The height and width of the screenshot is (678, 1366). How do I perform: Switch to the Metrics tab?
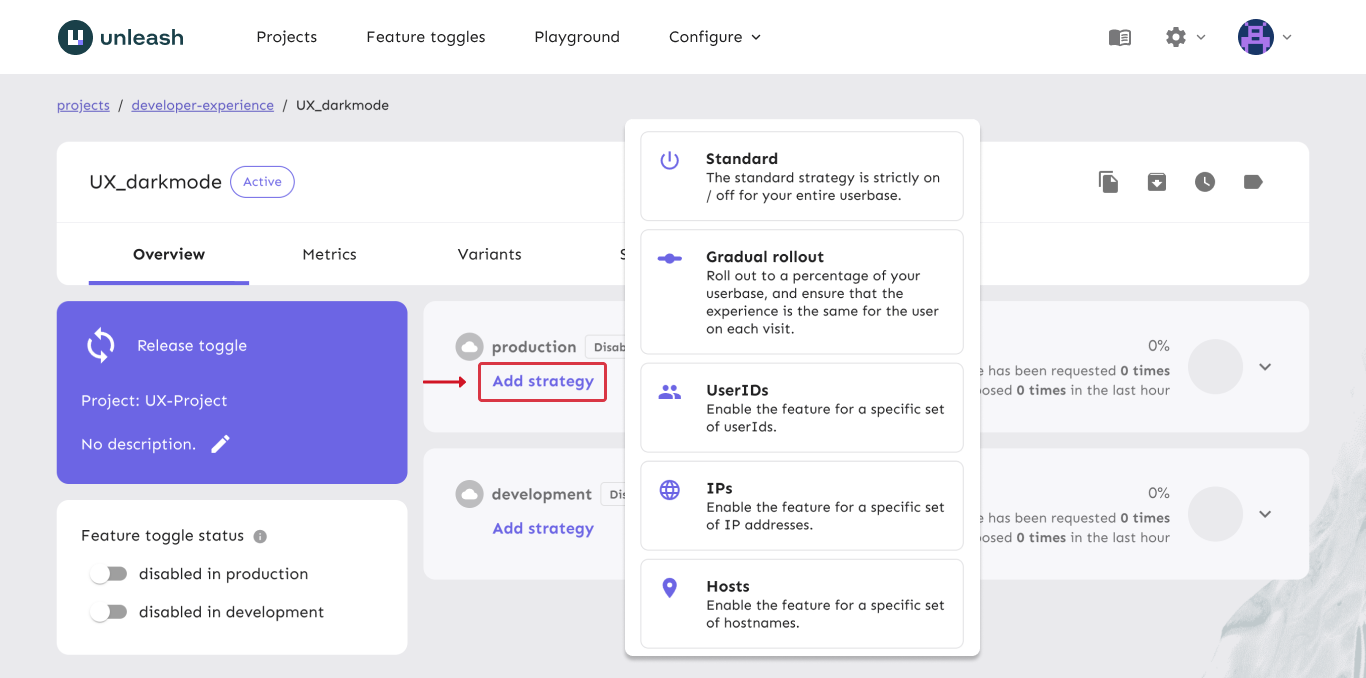(x=329, y=254)
